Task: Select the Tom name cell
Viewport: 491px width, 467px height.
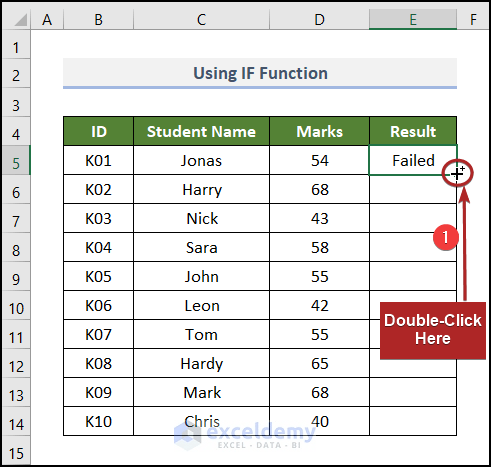Action: click(201, 334)
